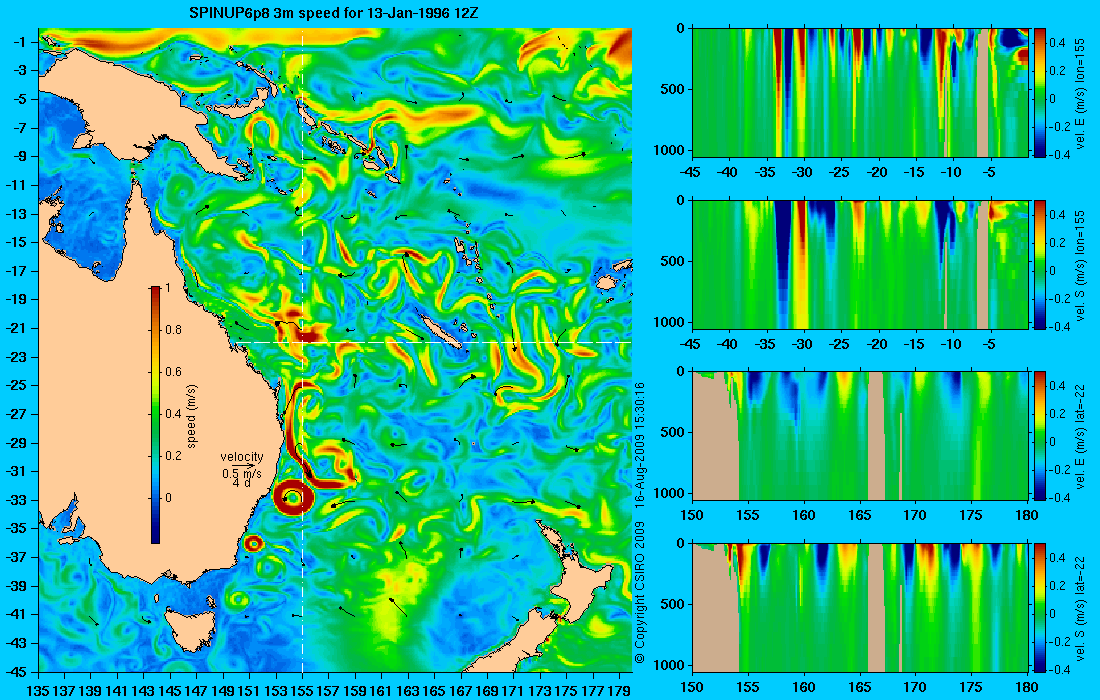
Task: Click the 155 longitude tick label on the map
Action: tap(302, 691)
